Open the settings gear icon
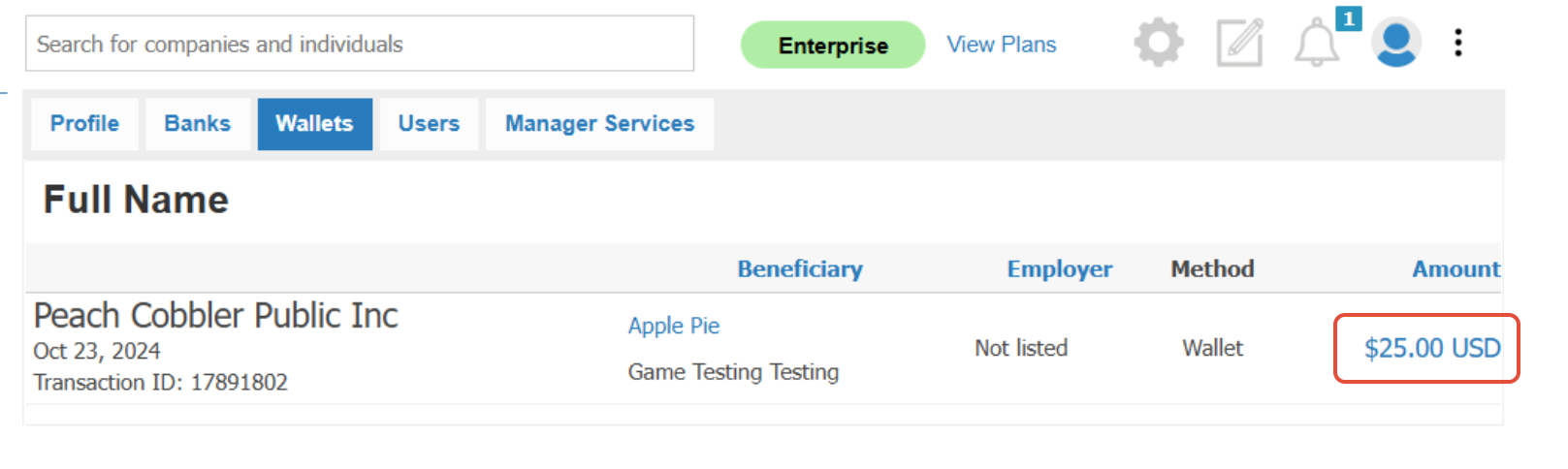This screenshot has width=1568, height=469. (1159, 43)
